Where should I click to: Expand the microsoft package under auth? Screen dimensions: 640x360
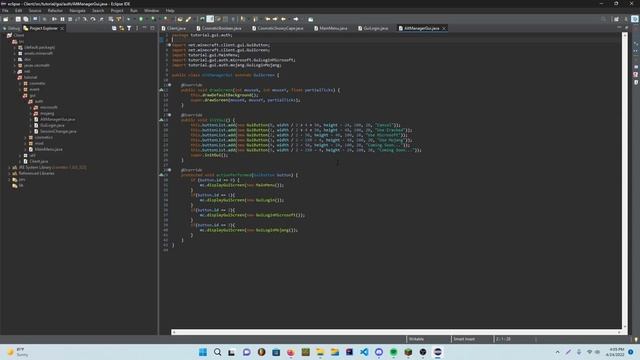coord(31,107)
